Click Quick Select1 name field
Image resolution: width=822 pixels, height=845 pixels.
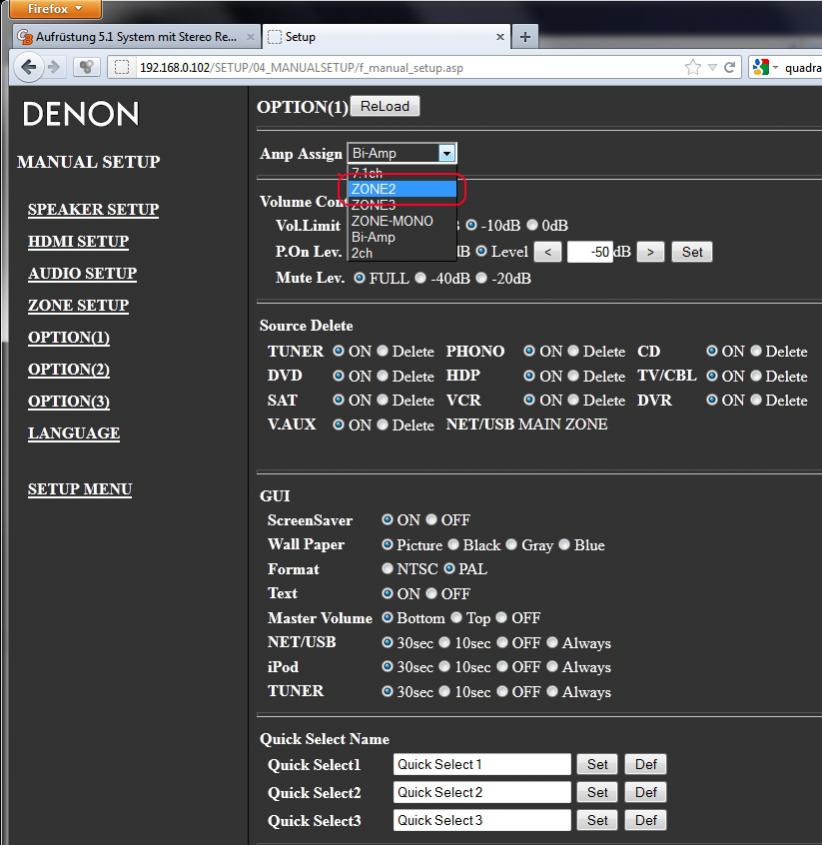[x=482, y=764]
